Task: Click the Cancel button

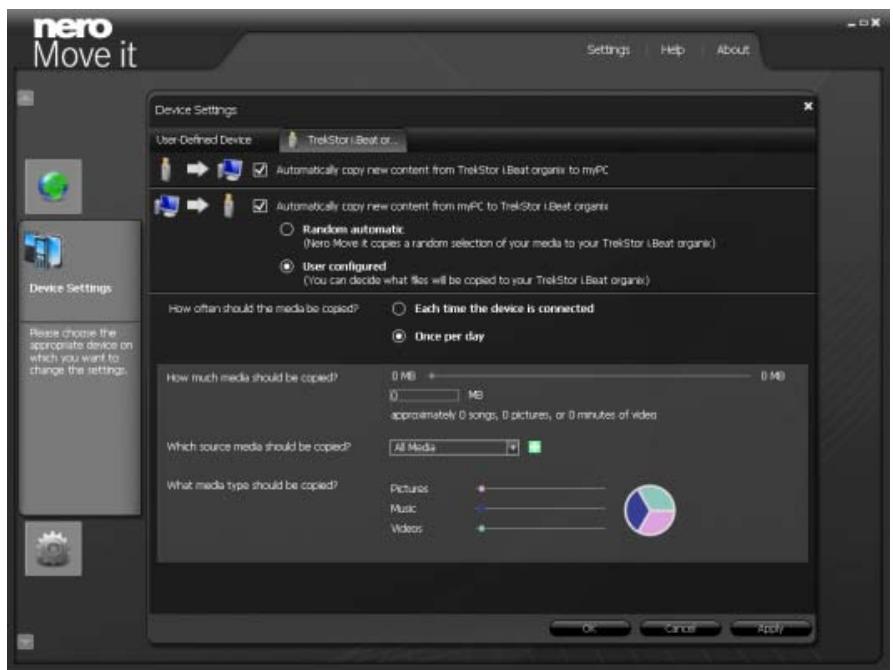Action: click(x=680, y=628)
